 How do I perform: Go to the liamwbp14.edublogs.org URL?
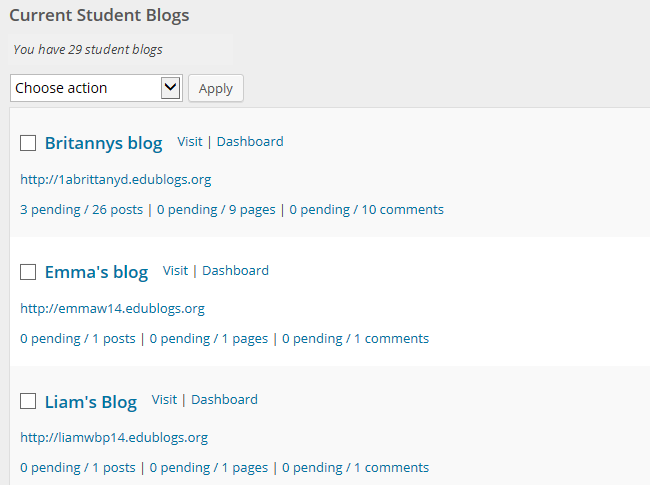click(x=114, y=438)
